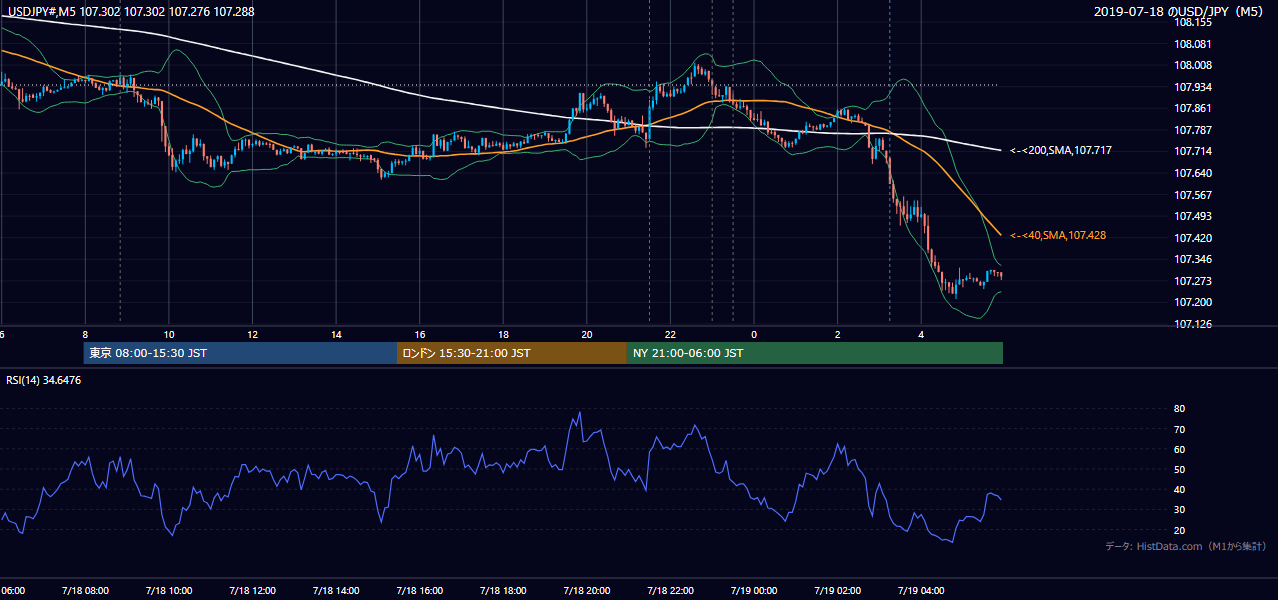Click hour label 12 under price chart
The height and width of the screenshot is (600, 1278).
pyautogui.click(x=252, y=334)
